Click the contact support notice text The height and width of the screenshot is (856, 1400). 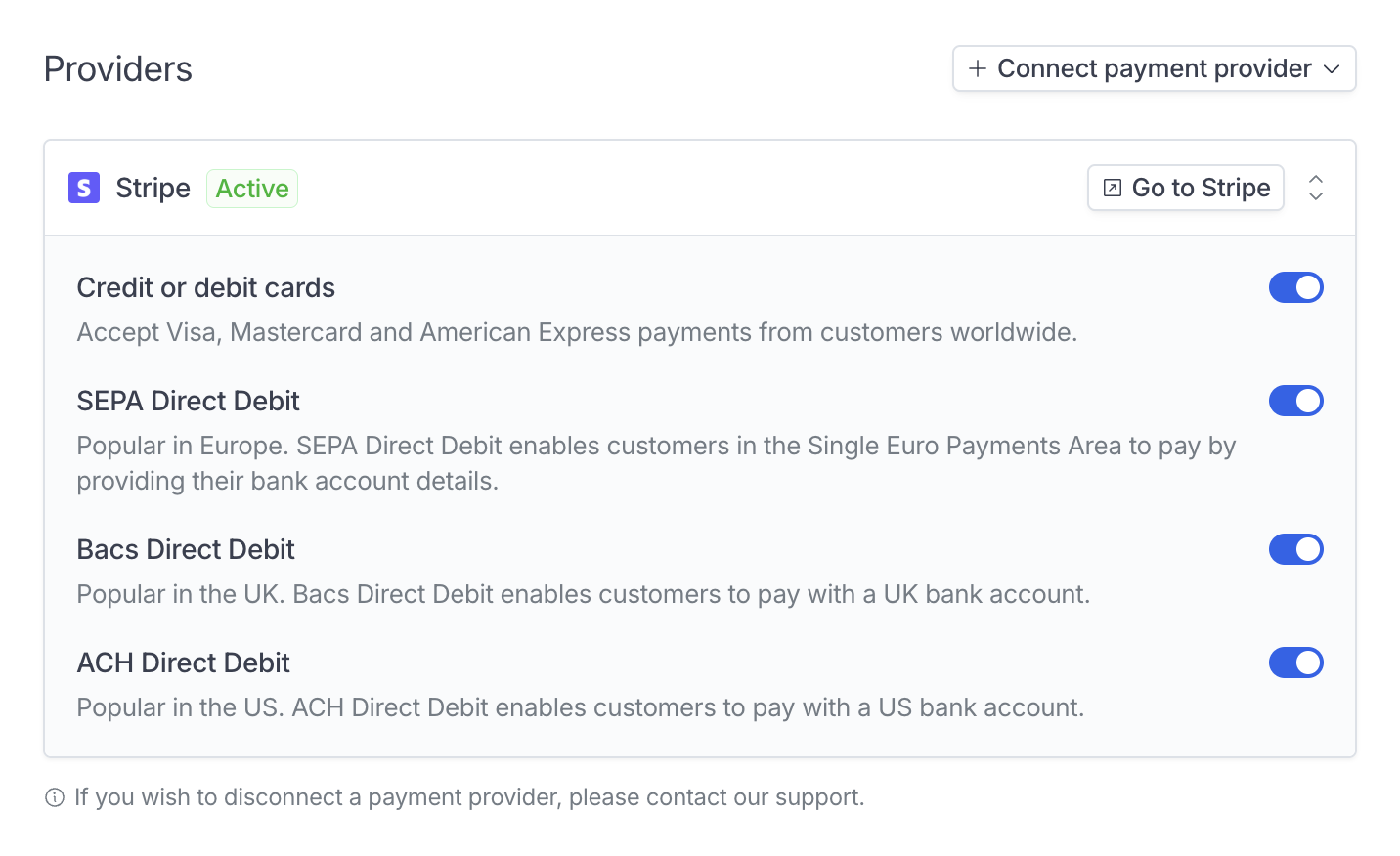pyautogui.click(x=469, y=797)
